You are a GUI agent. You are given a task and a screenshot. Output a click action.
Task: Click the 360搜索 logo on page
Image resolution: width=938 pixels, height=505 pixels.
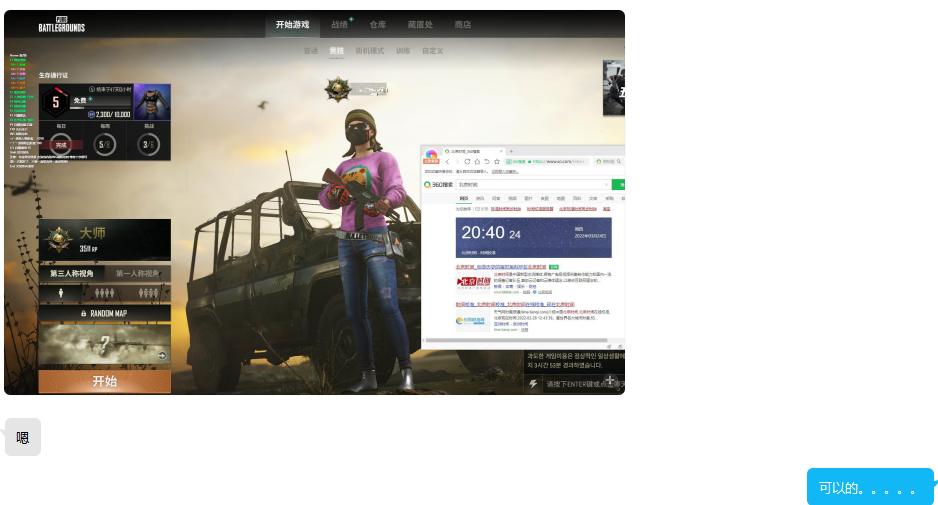tap(438, 184)
